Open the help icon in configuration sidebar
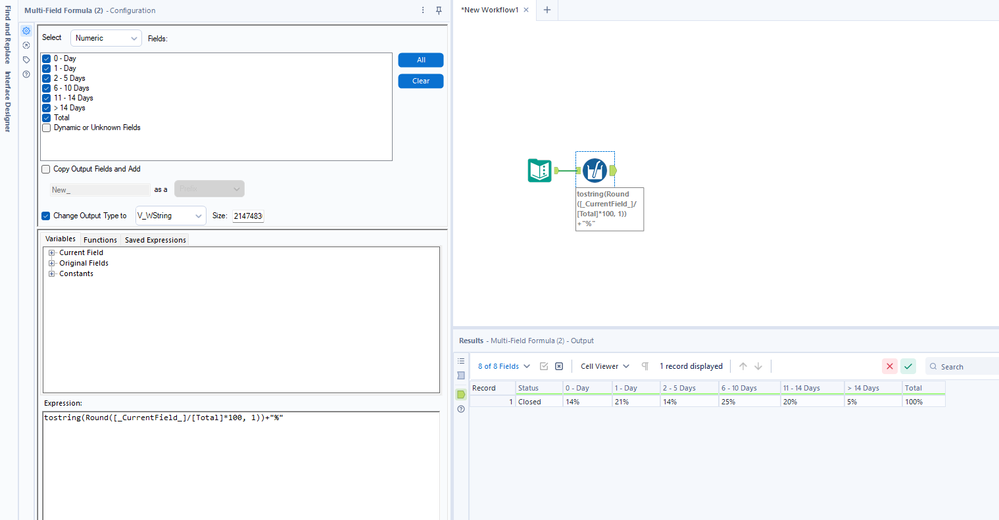Image resolution: width=999 pixels, height=520 pixels. click(x=26, y=75)
